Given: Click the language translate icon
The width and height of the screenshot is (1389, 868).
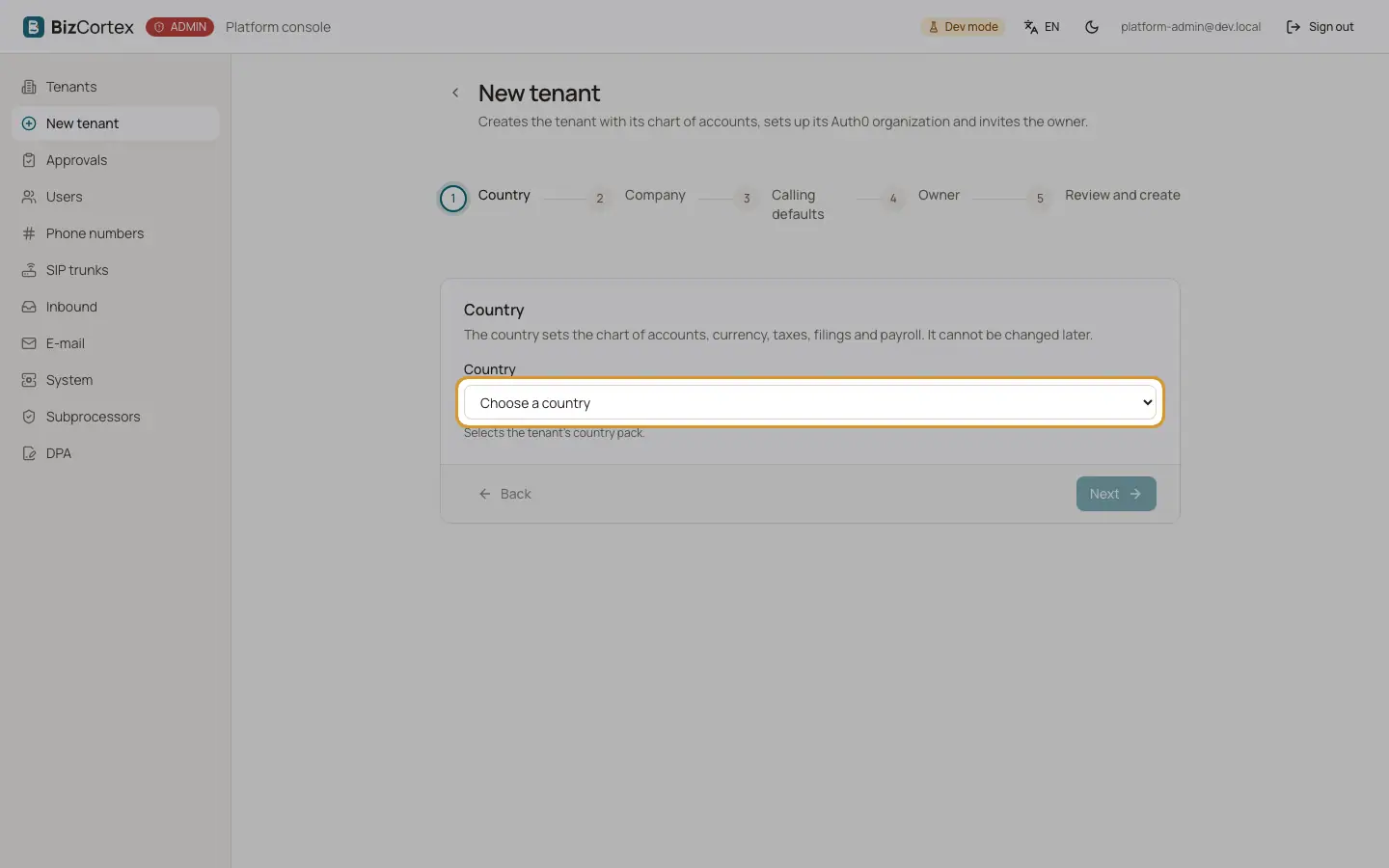Looking at the screenshot, I should [x=1031, y=27].
